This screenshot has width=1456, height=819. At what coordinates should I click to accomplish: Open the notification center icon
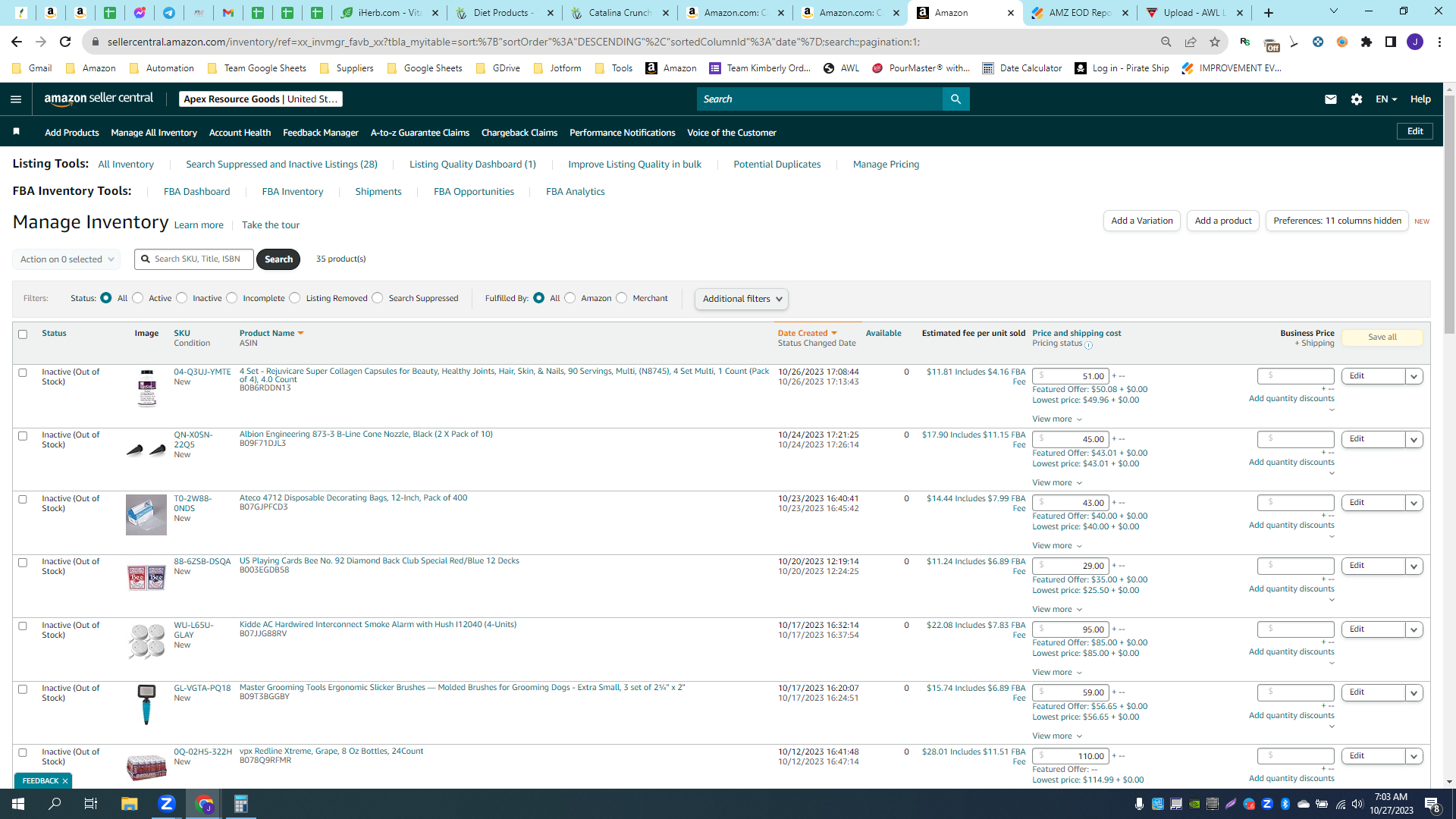1432,805
